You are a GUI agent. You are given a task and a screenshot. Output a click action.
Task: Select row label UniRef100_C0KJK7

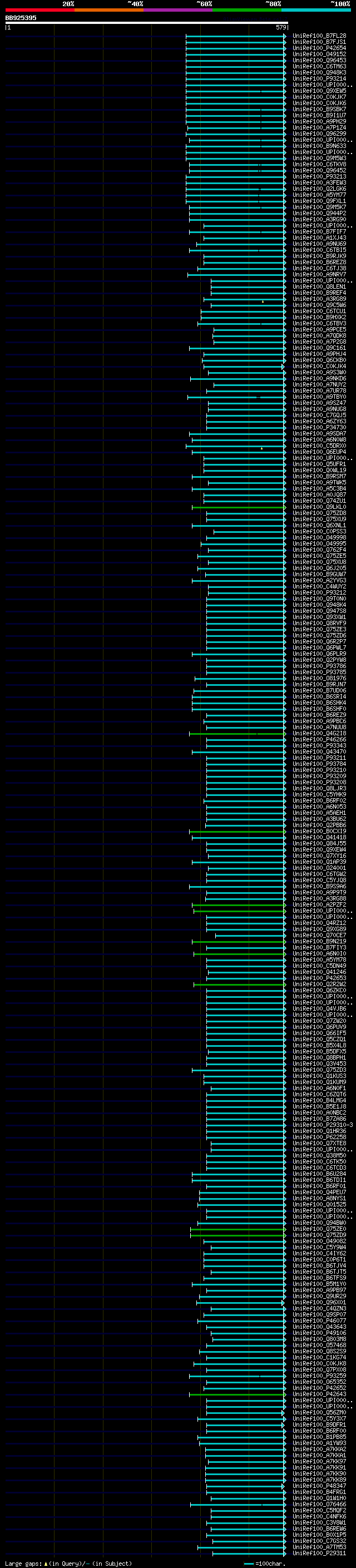319,97
